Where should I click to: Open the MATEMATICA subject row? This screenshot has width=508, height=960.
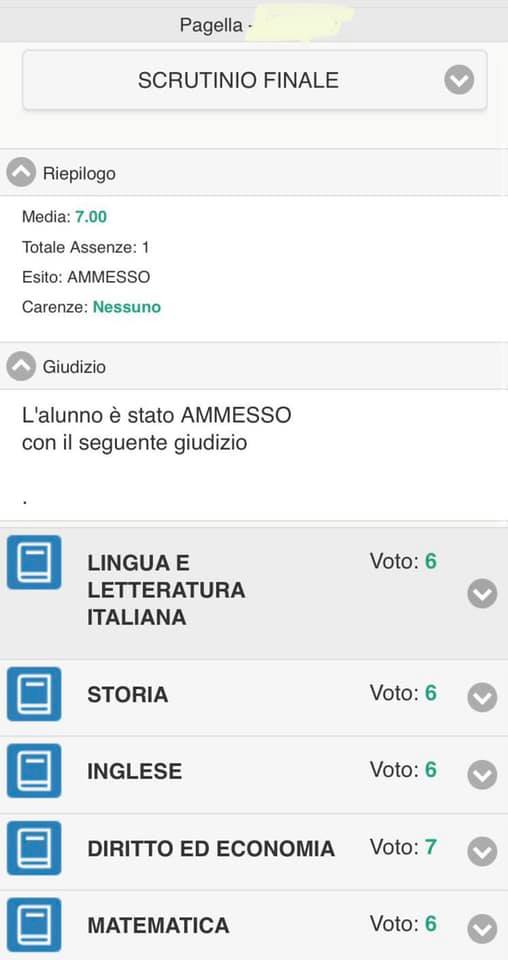click(x=254, y=926)
